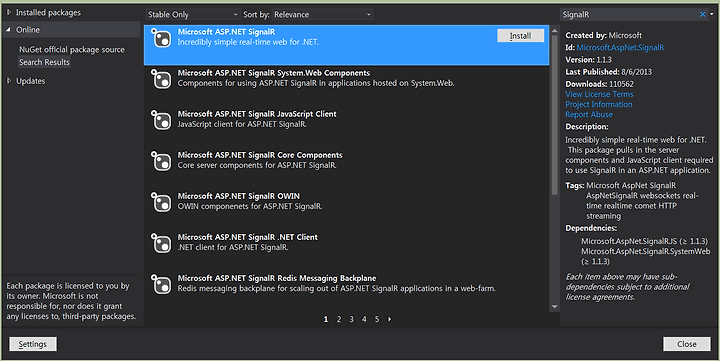Go to results page 2
720x361 pixels.
click(339, 319)
